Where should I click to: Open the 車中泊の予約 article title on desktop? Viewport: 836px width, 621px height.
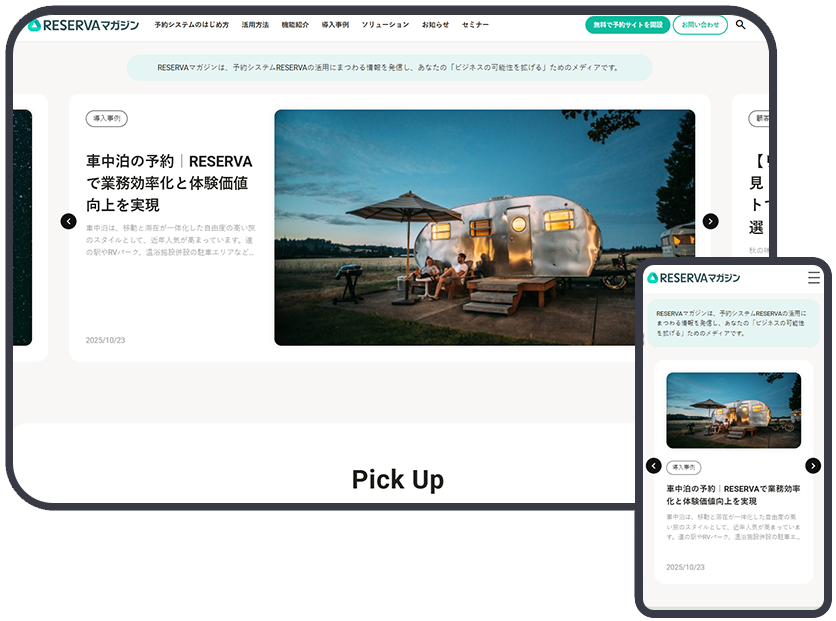pyautogui.click(x=168, y=183)
